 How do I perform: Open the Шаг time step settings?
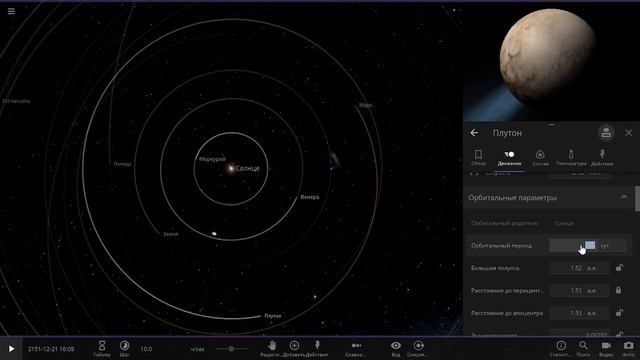point(124,349)
